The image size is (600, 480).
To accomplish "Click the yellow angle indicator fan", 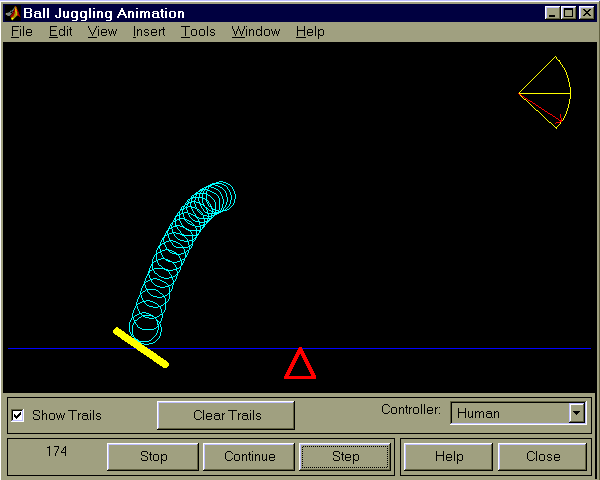I will click(545, 93).
